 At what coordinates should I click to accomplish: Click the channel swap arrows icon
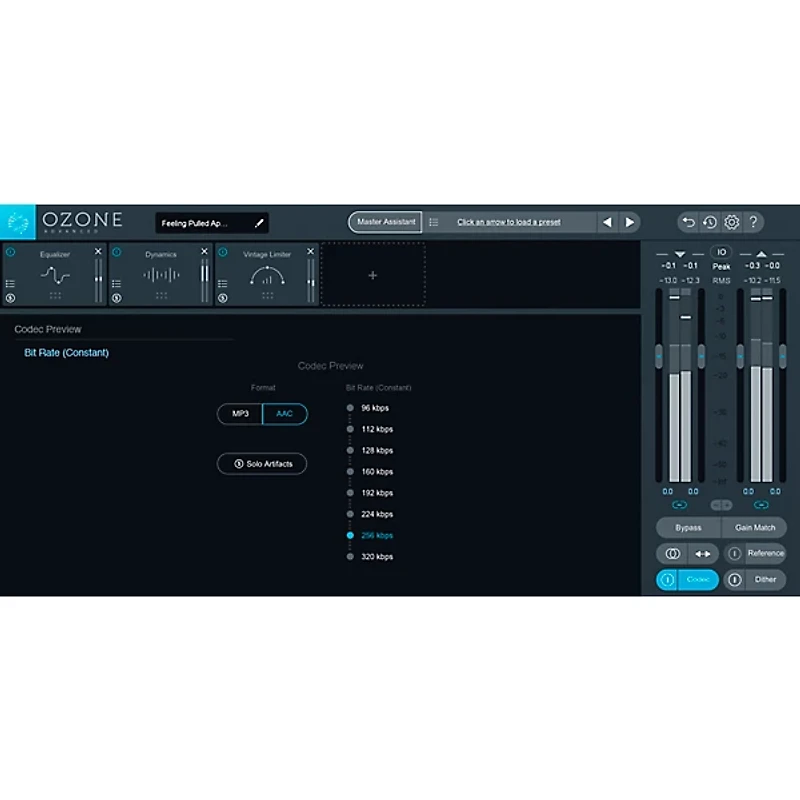click(703, 553)
